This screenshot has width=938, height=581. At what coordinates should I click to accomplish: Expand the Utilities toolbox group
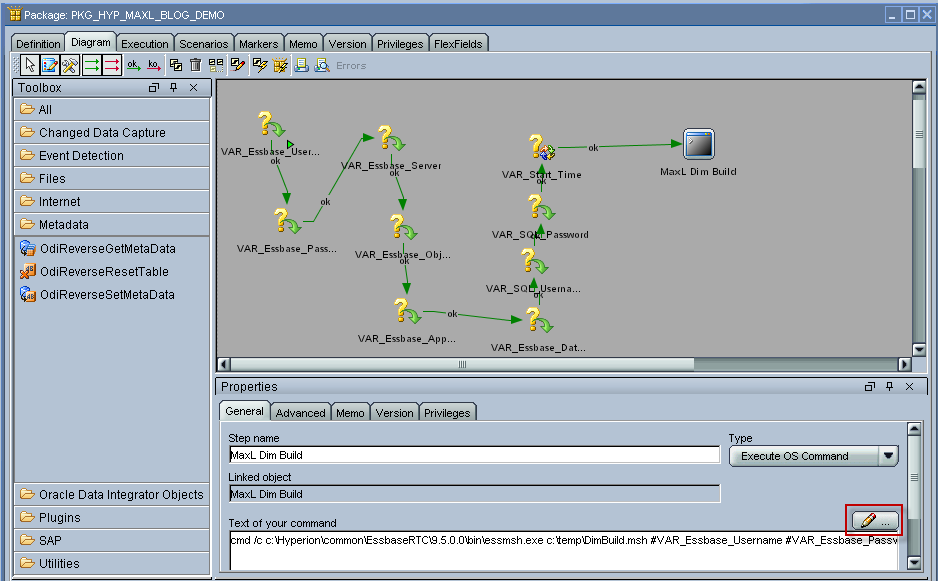[112, 564]
